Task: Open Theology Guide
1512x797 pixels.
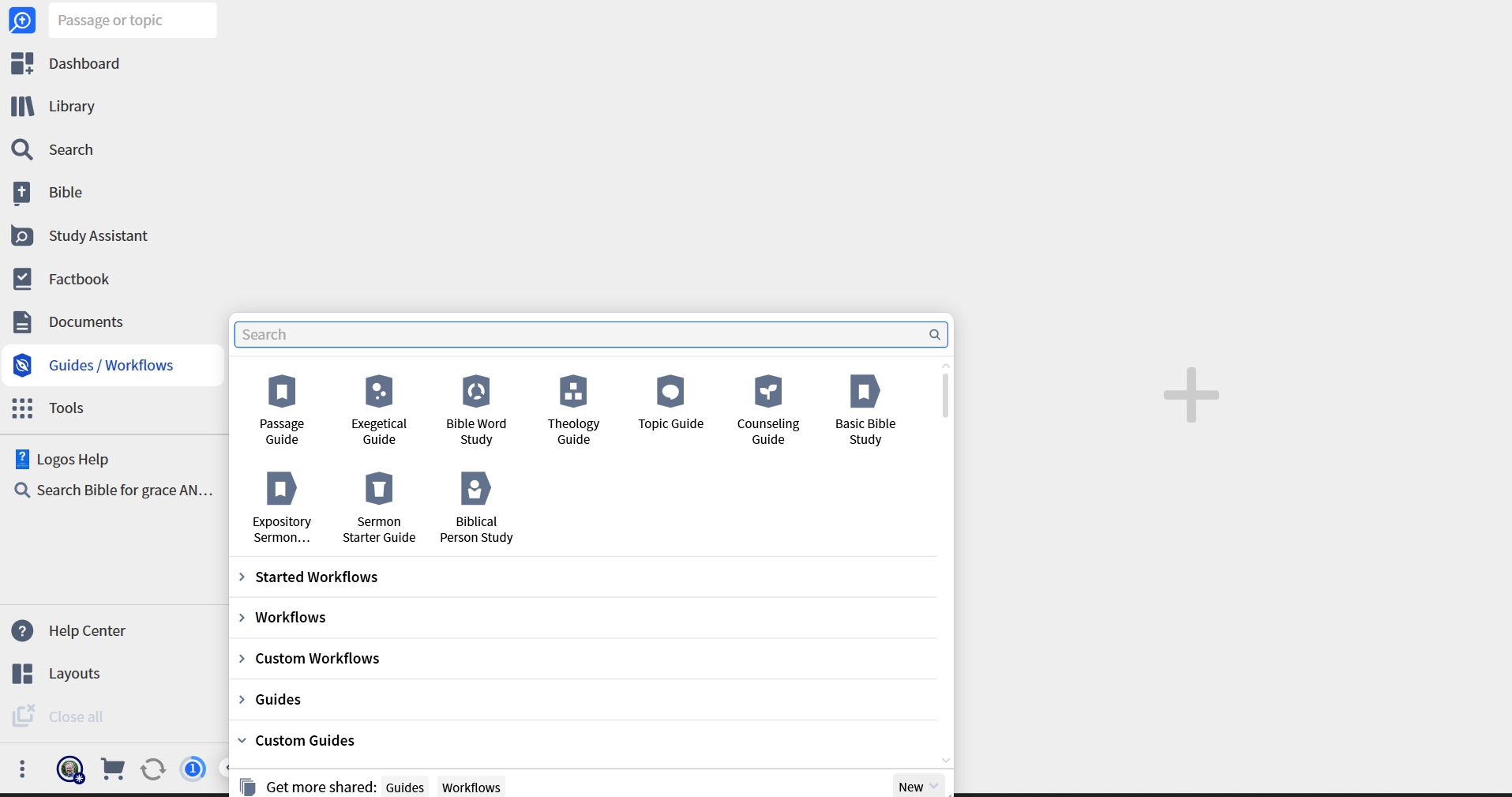Action: pyautogui.click(x=574, y=410)
